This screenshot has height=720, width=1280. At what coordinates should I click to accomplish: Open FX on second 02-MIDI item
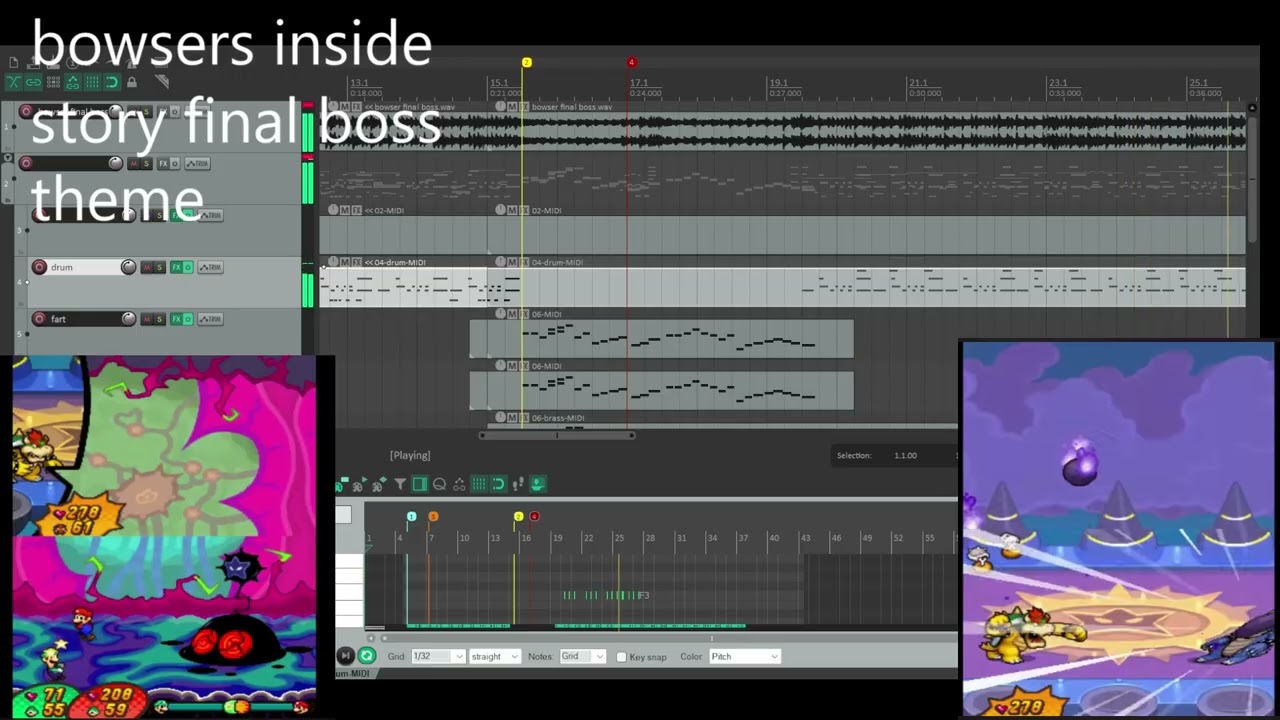(524, 210)
